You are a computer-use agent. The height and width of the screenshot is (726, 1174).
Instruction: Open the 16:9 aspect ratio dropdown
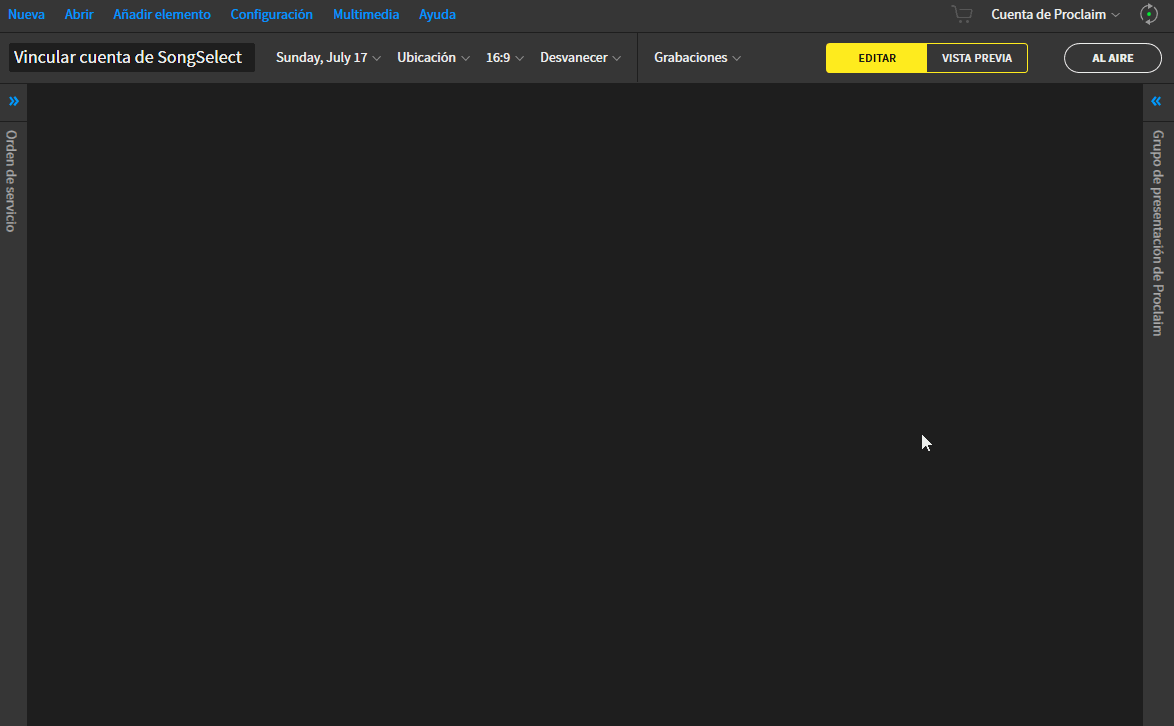coord(505,58)
